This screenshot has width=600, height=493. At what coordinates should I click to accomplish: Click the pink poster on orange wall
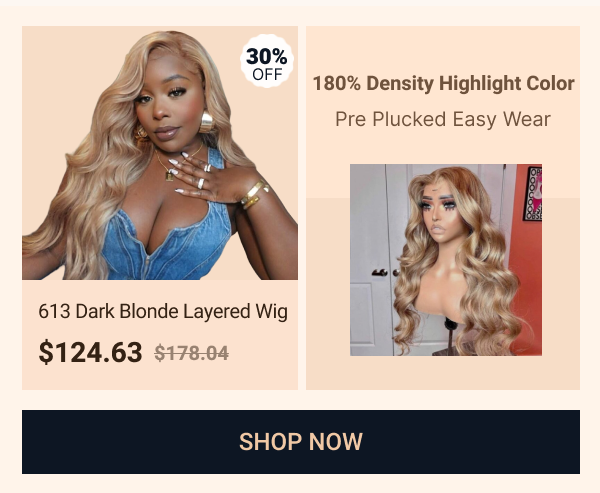533,193
